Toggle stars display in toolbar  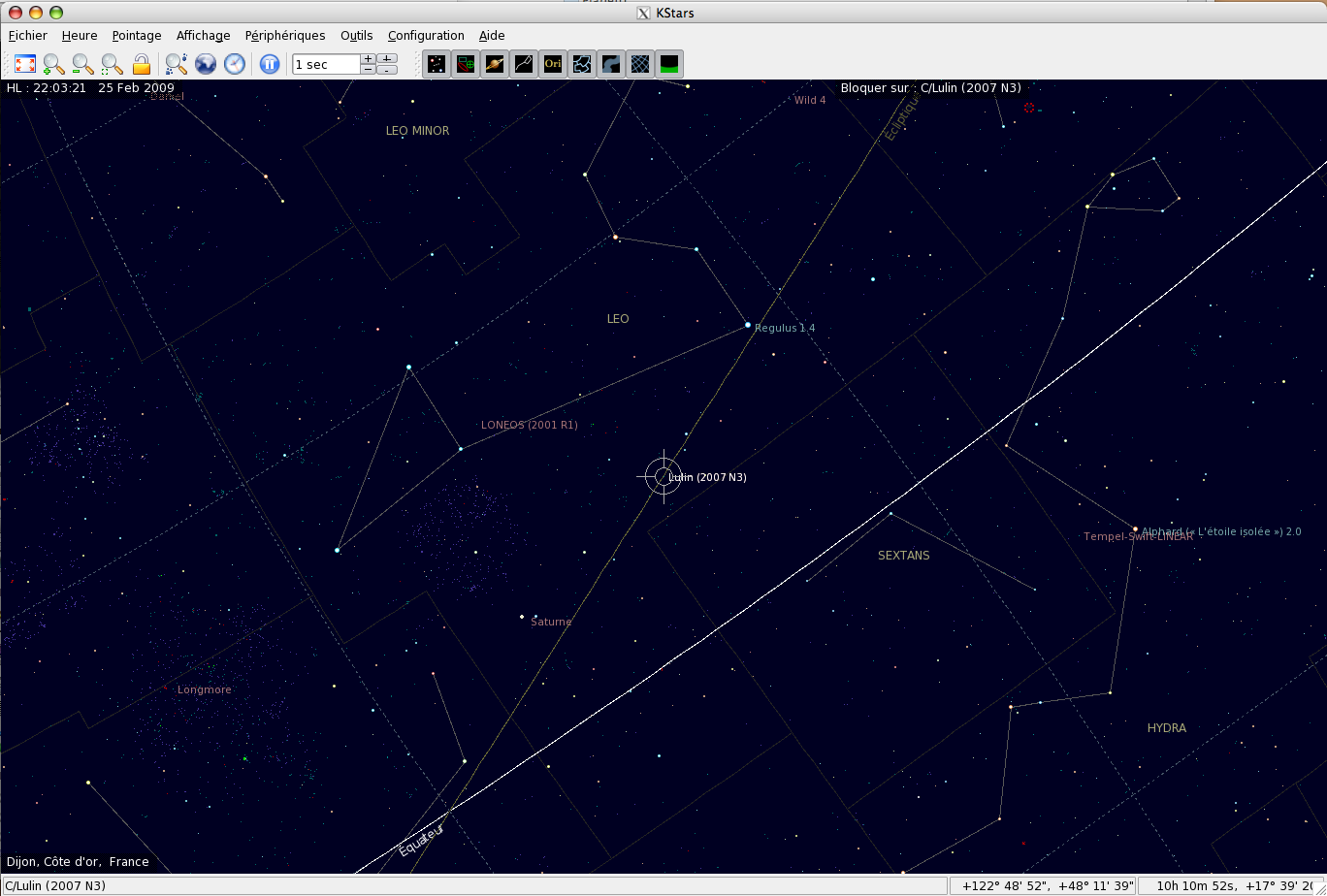tap(437, 64)
